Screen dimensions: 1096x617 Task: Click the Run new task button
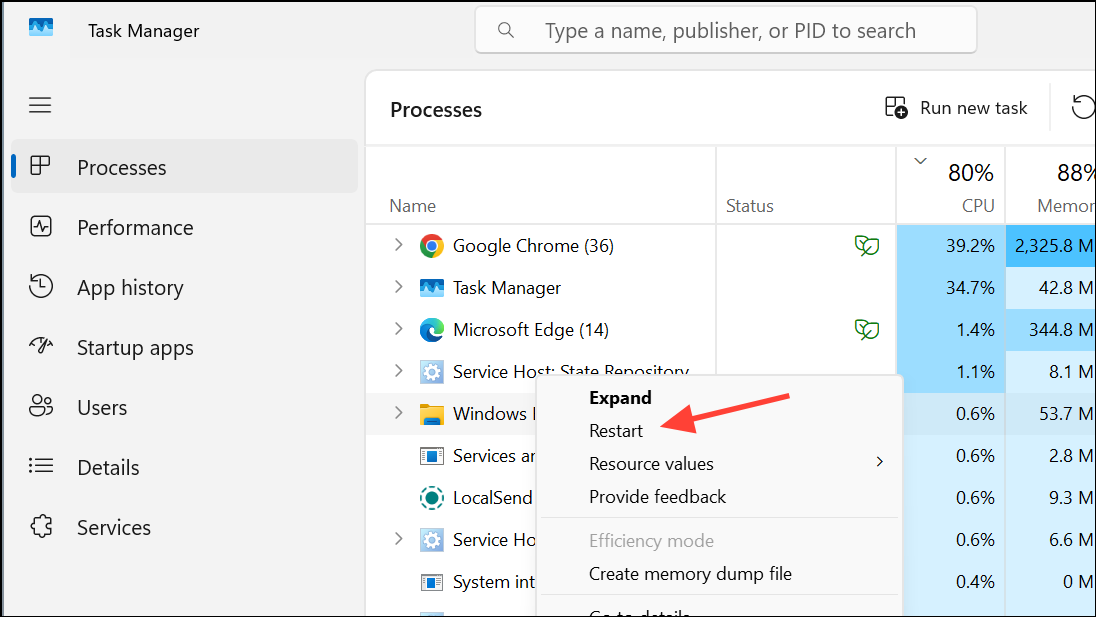[955, 107]
